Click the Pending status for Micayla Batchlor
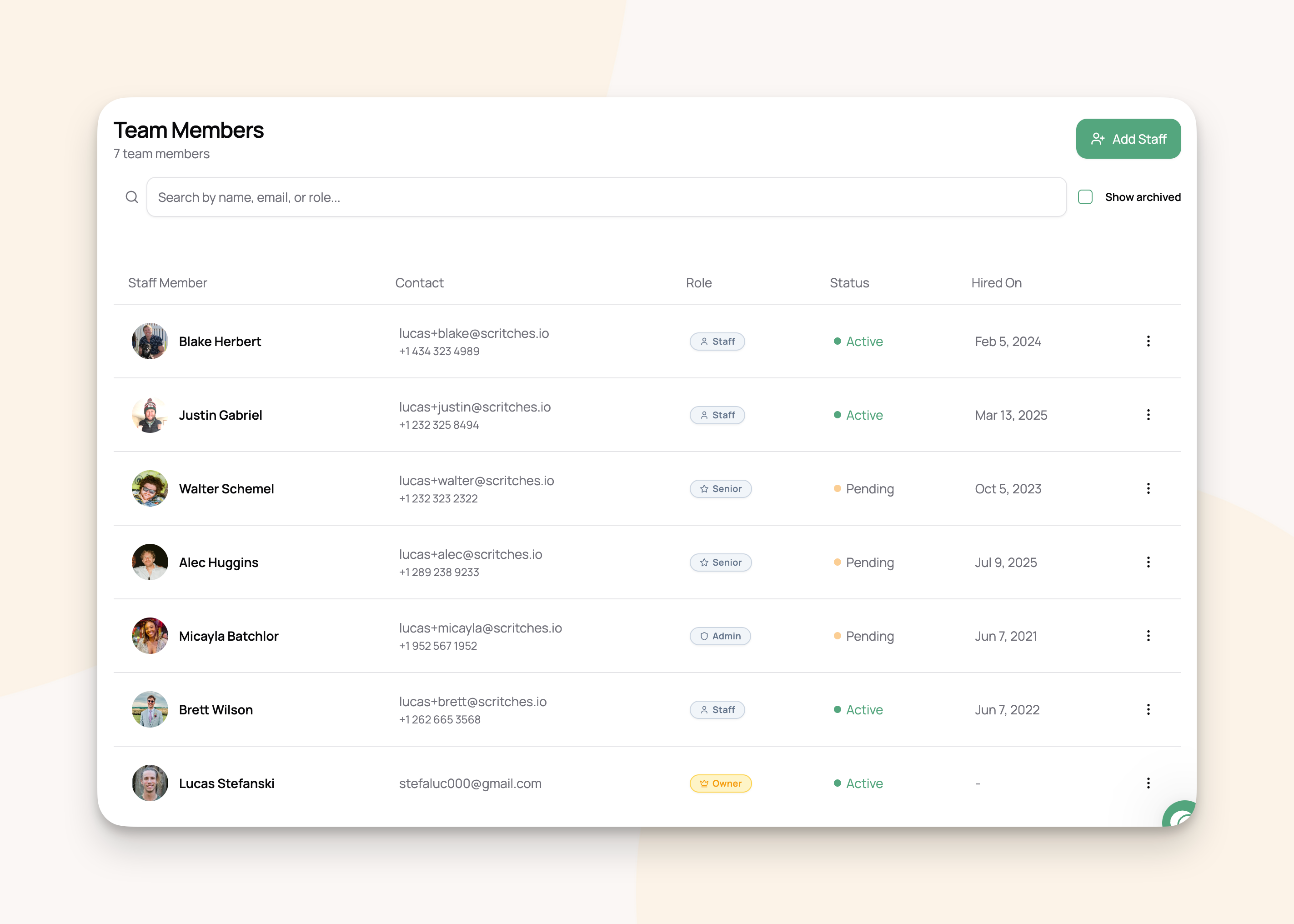The width and height of the screenshot is (1294, 924). pyautogui.click(x=863, y=636)
